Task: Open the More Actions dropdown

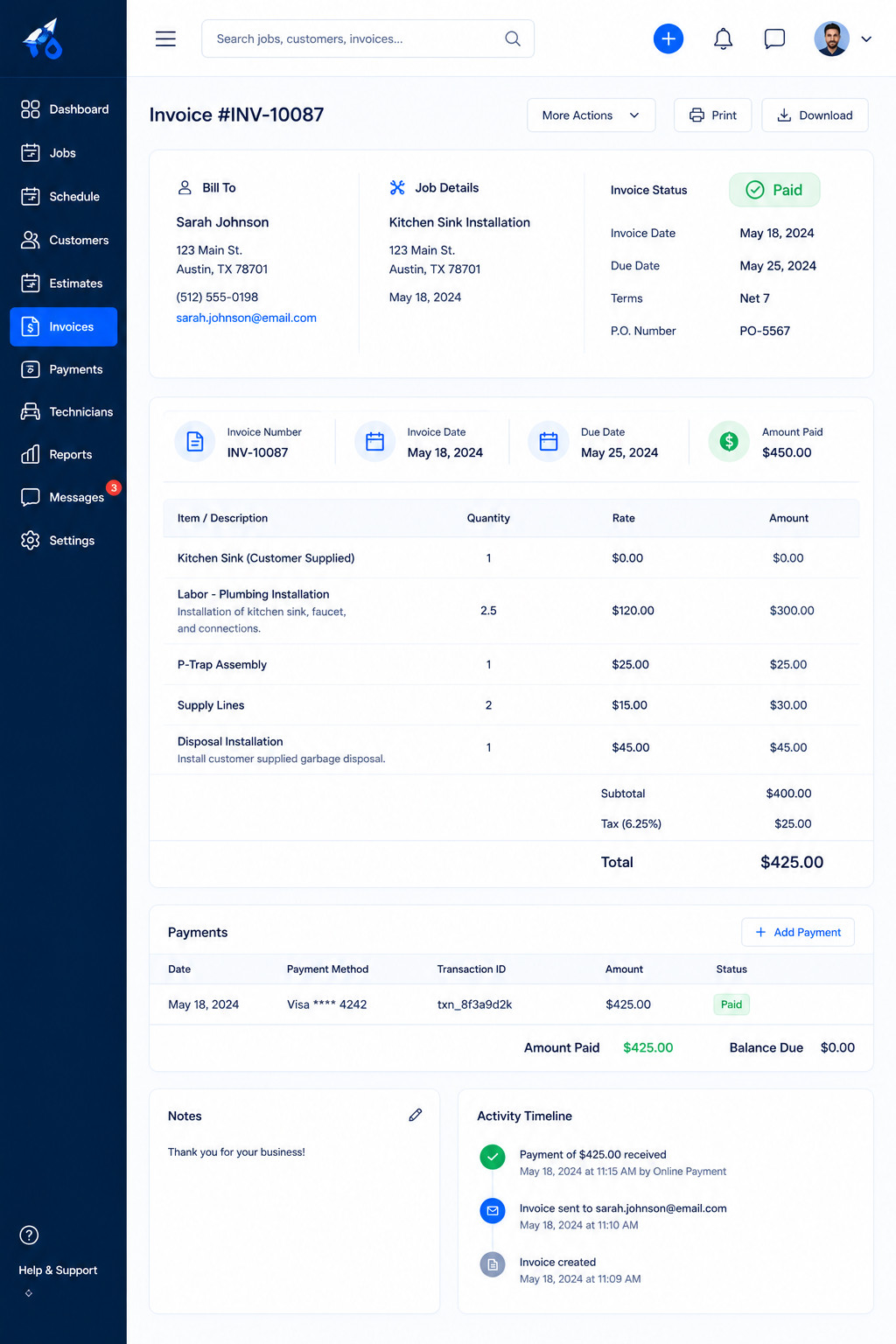Action: (x=591, y=115)
